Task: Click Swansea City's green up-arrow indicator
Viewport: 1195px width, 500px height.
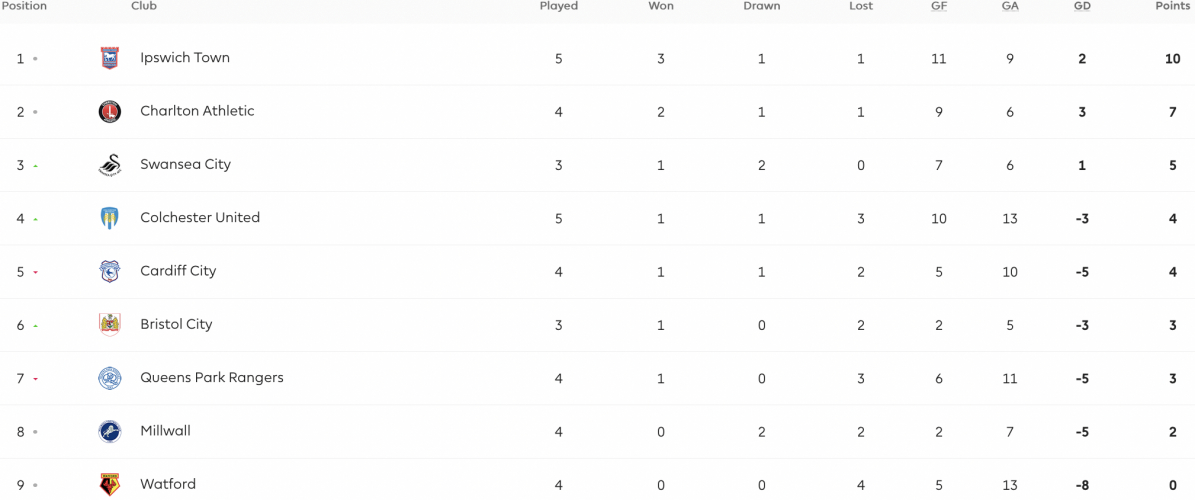Action: click(35, 165)
